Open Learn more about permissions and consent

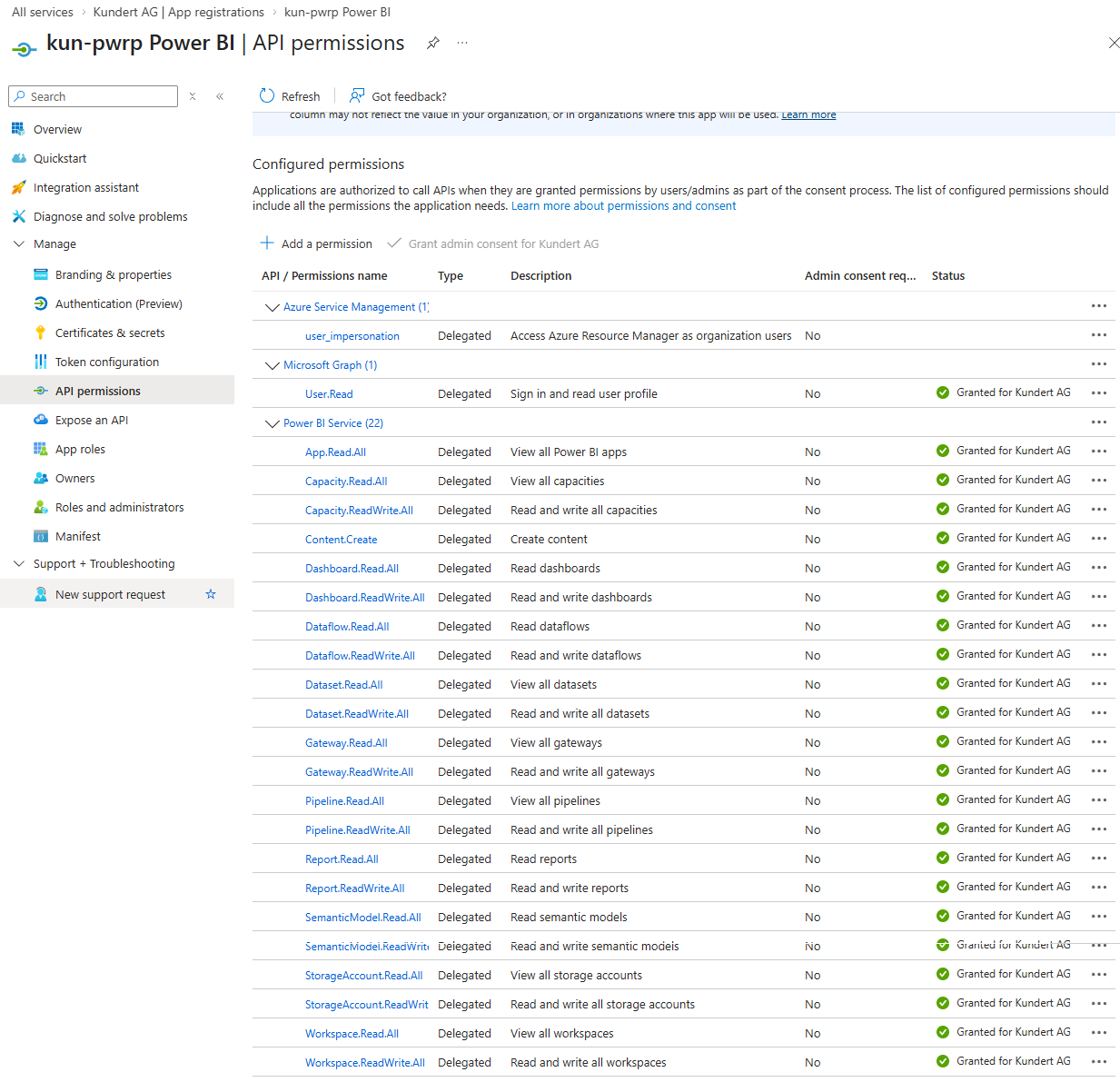(x=623, y=206)
